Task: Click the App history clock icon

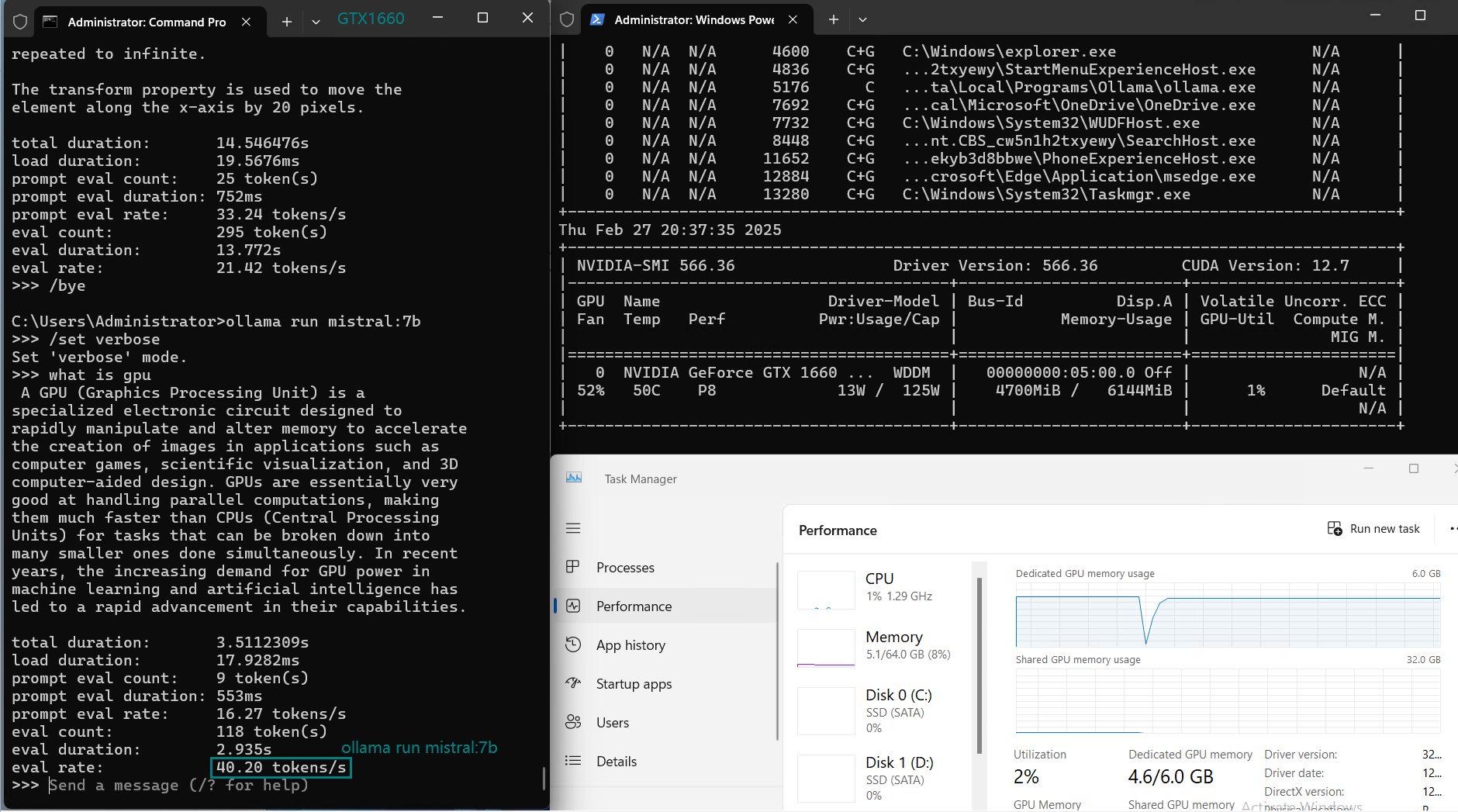Action: point(573,644)
